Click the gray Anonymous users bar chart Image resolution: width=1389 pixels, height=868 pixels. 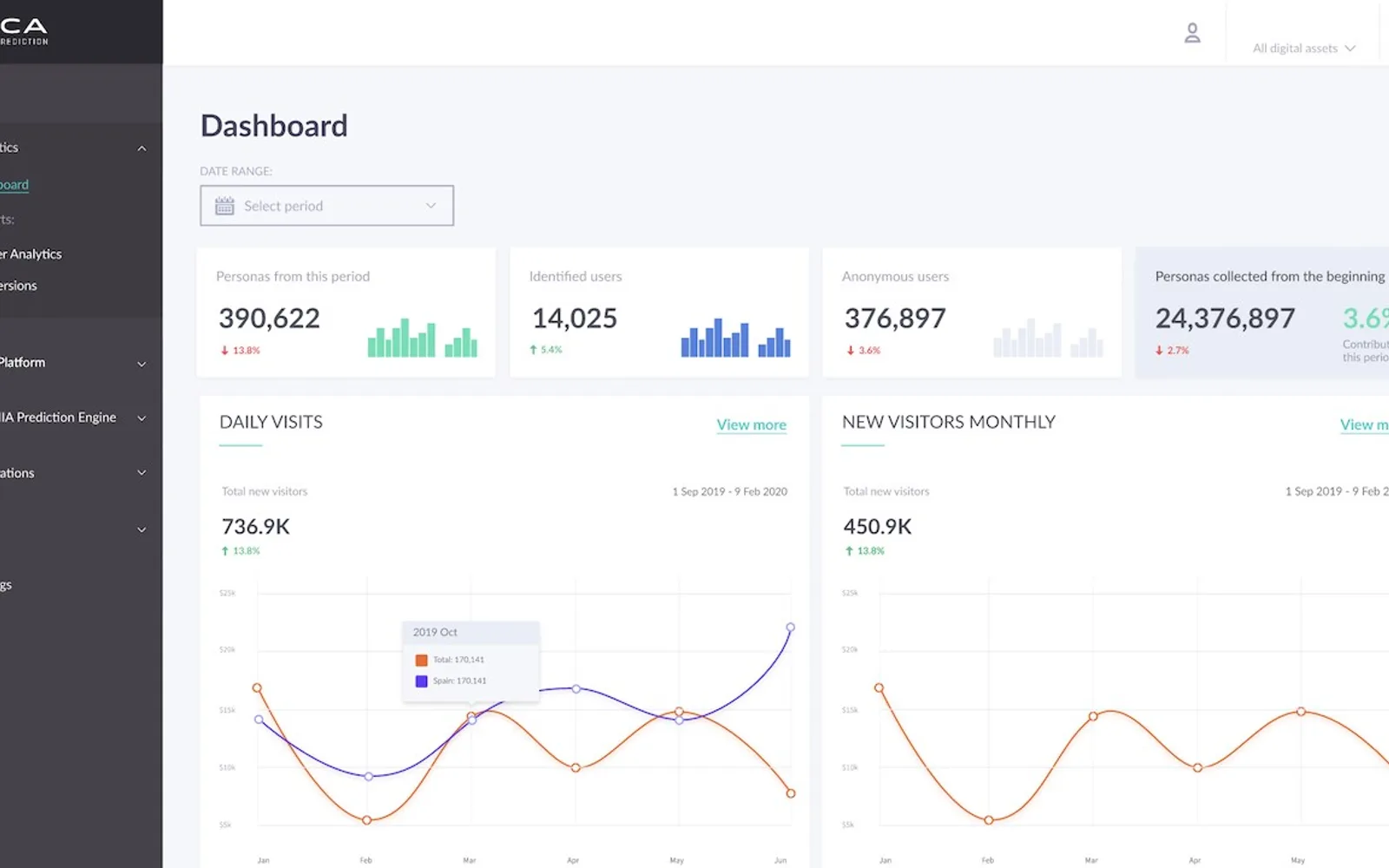click(1048, 338)
